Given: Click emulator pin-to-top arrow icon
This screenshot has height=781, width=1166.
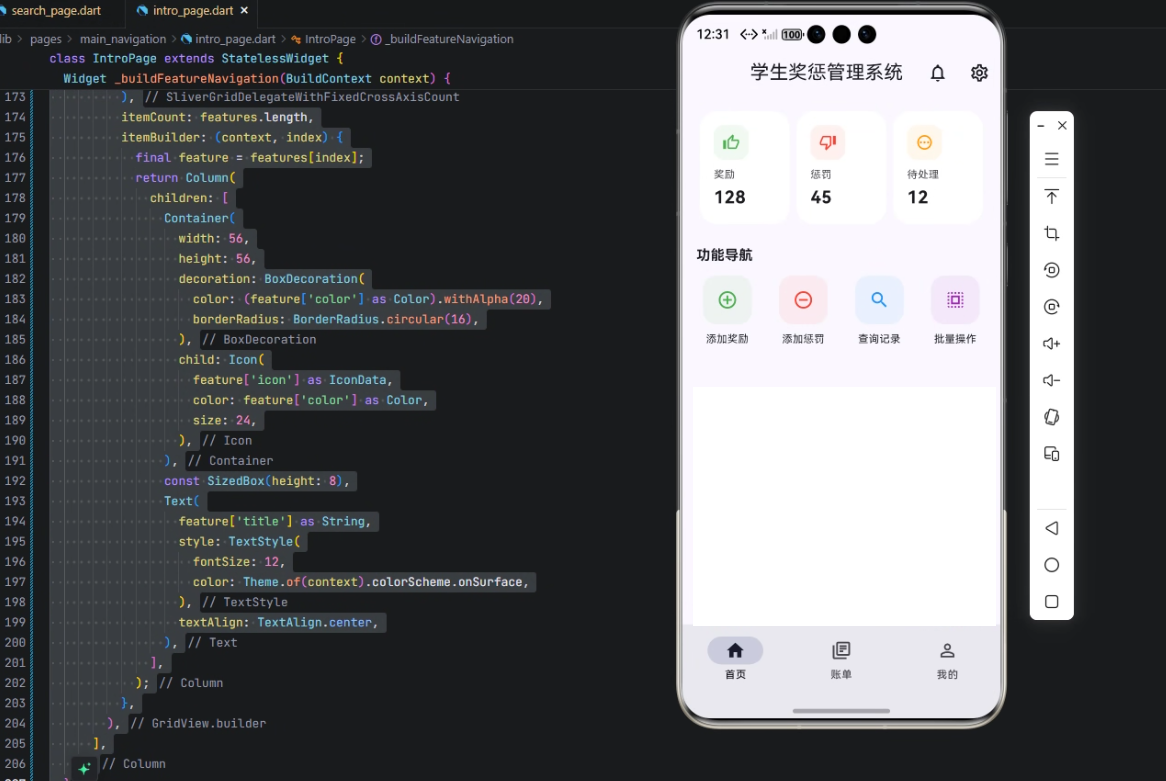Looking at the screenshot, I should [x=1051, y=196].
